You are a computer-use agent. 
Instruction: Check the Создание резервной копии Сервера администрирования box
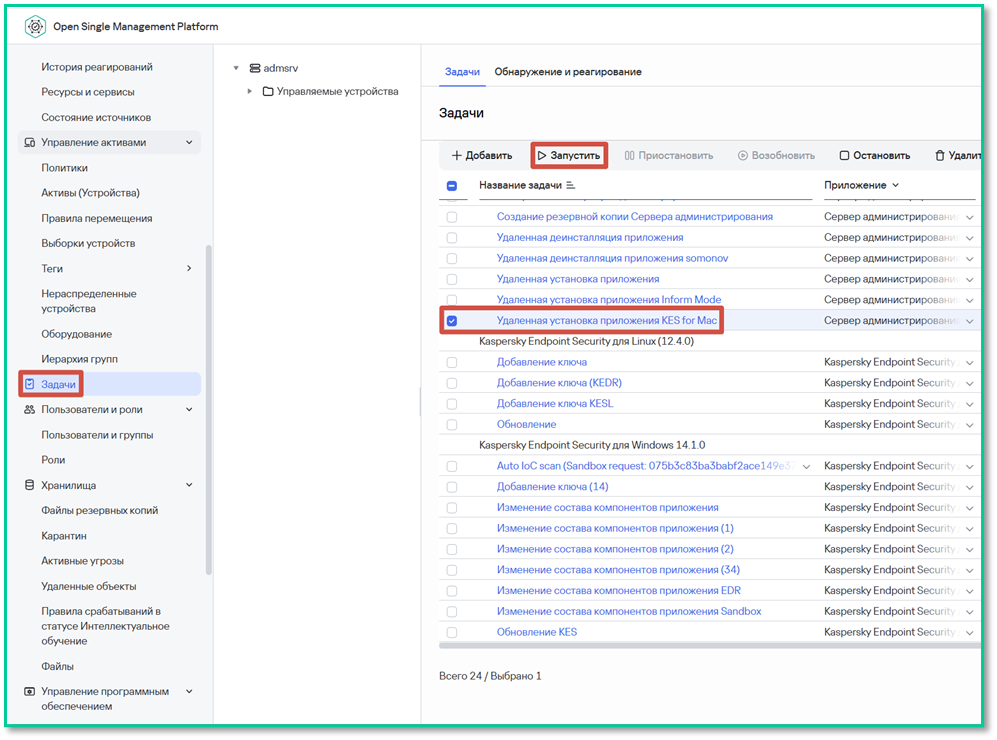452,217
